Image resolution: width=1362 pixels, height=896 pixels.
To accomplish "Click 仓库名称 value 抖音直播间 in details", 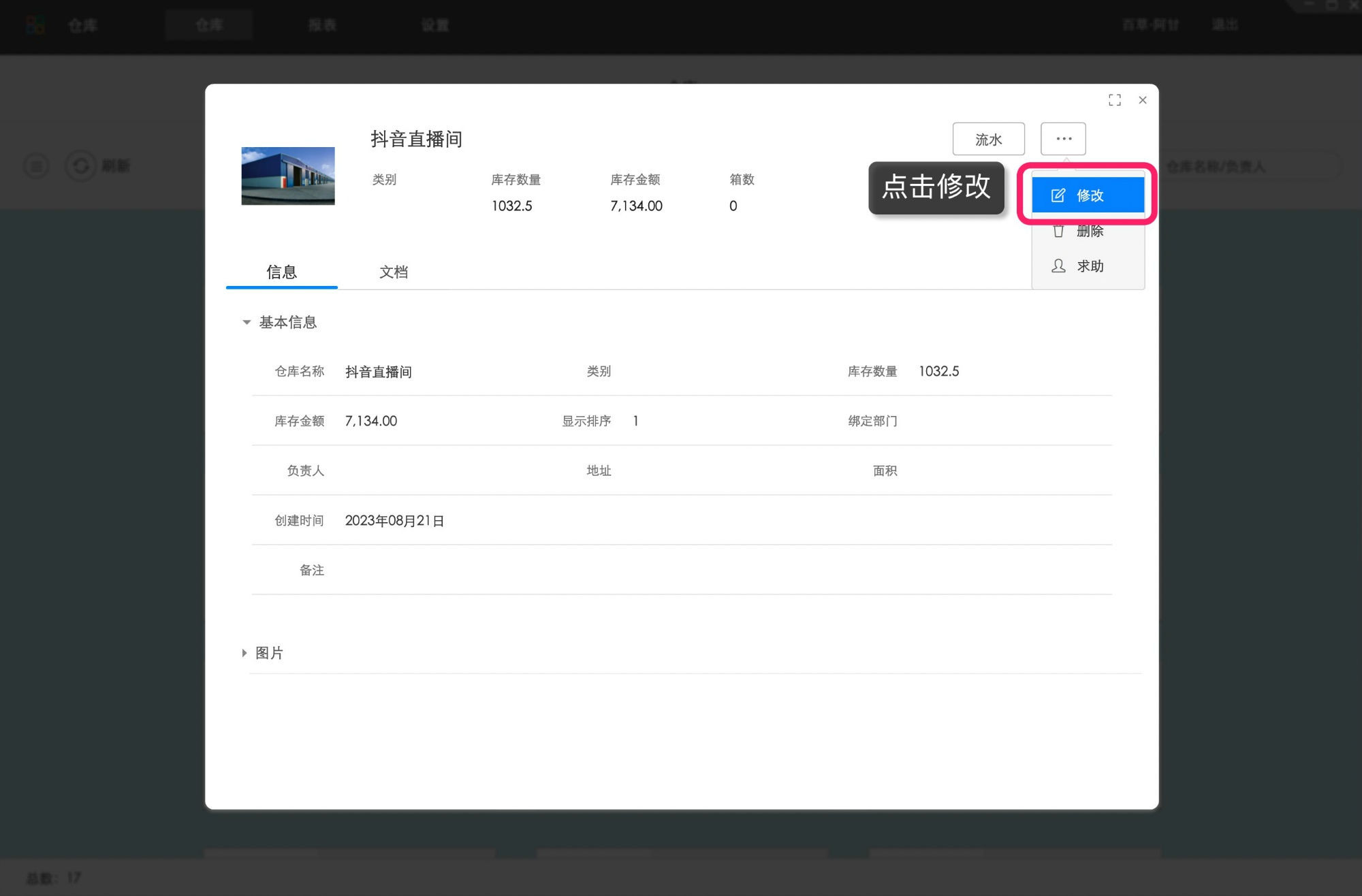I will 379,372.
